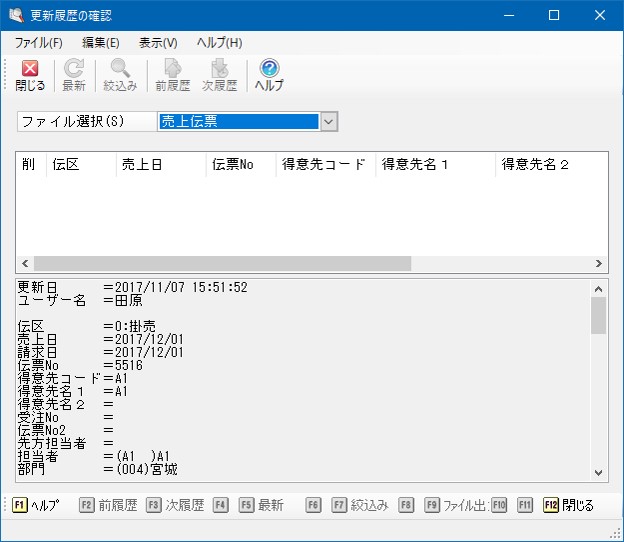Open the ファイル(F) menu
The height and width of the screenshot is (542, 624).
(39, 43)
